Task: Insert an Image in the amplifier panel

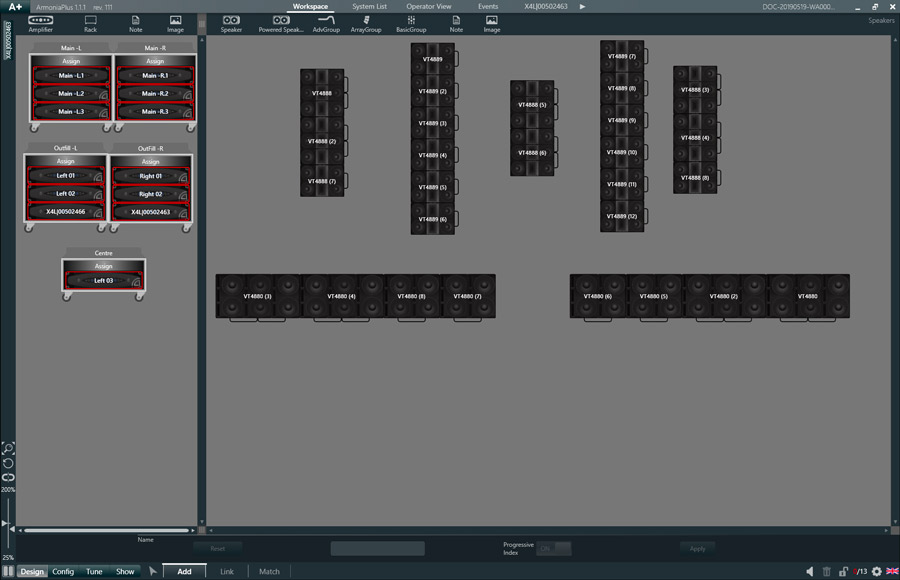Action: [x=176, y=24]
